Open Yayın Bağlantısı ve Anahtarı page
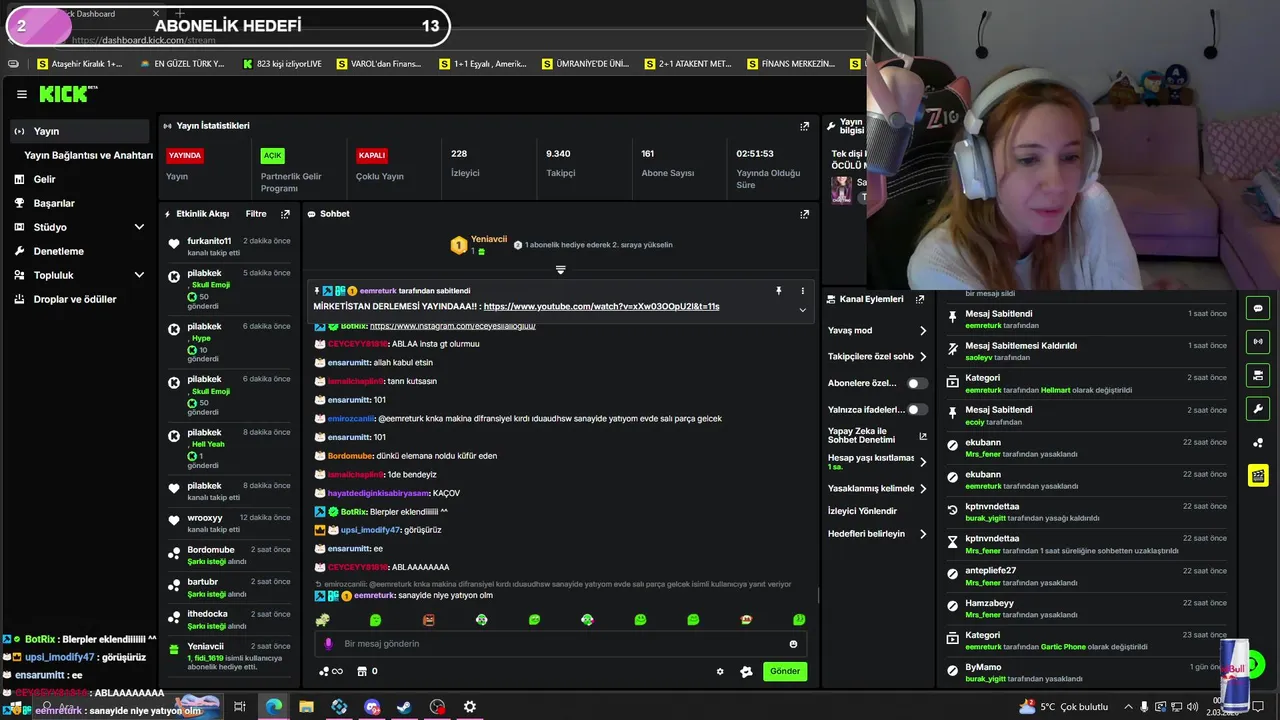1280x720 pixels. (x=88, y=155)
